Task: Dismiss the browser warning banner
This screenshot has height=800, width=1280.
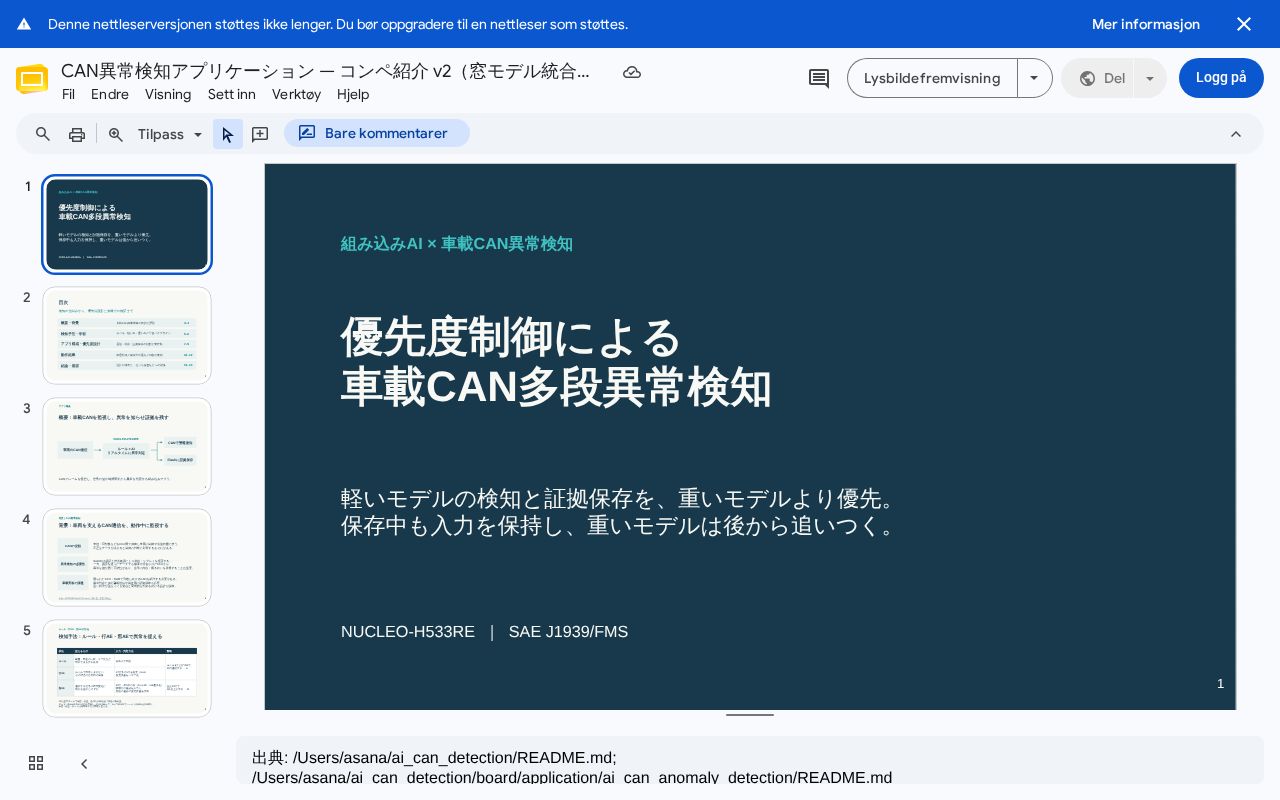Action: coord(1244,24)
